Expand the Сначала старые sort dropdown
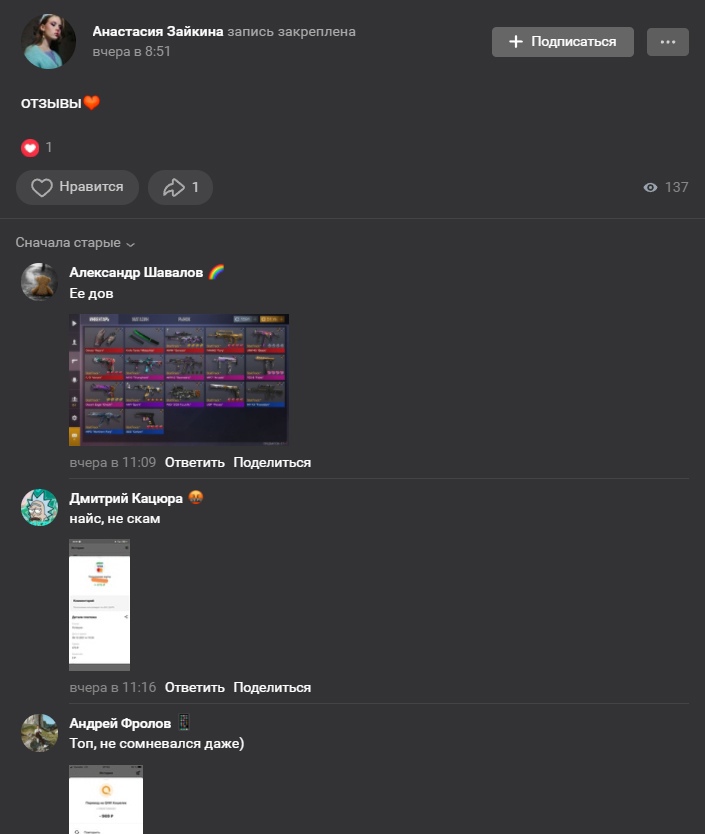The image size is (705, 834). click(x=75, y=243)
